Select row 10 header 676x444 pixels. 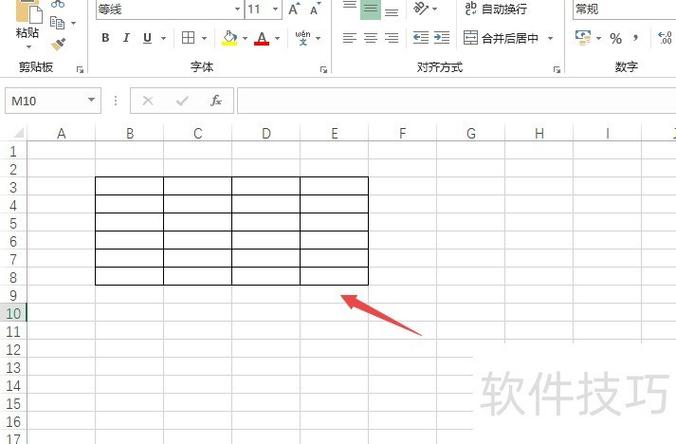13,313
